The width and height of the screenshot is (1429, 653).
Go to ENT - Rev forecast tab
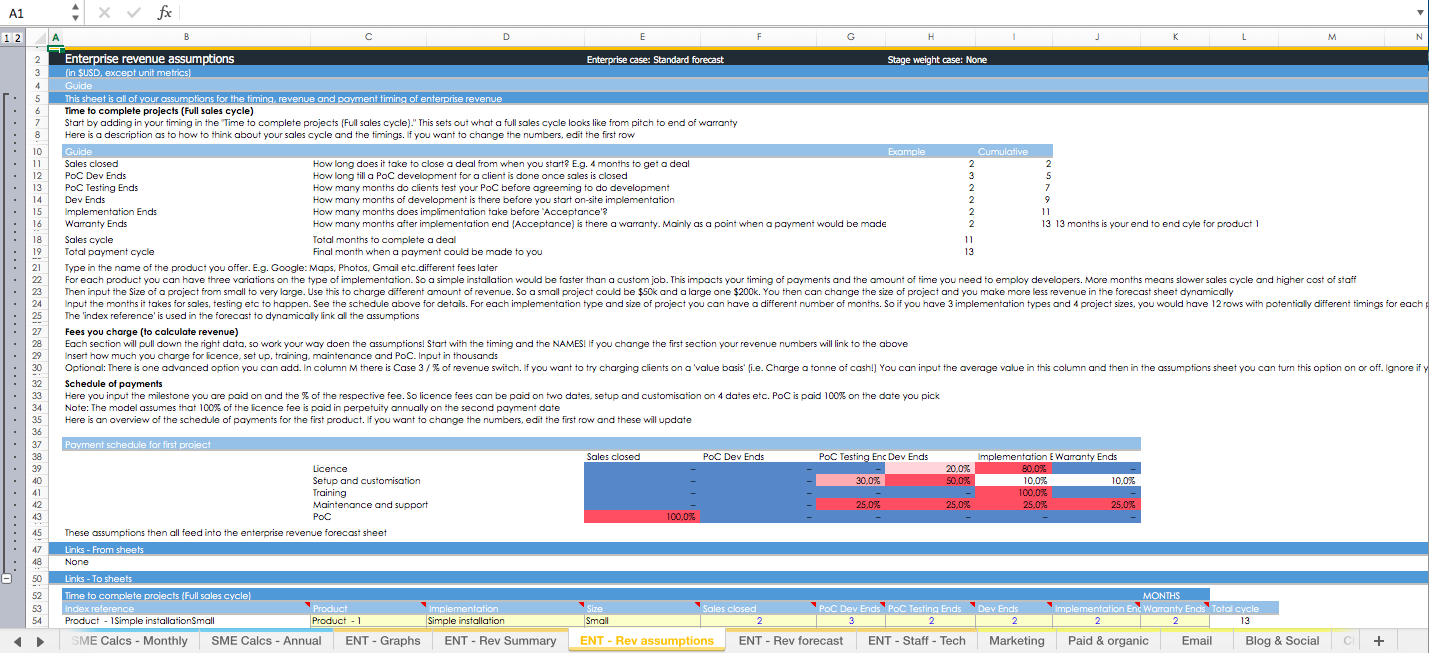coord(791,641)
